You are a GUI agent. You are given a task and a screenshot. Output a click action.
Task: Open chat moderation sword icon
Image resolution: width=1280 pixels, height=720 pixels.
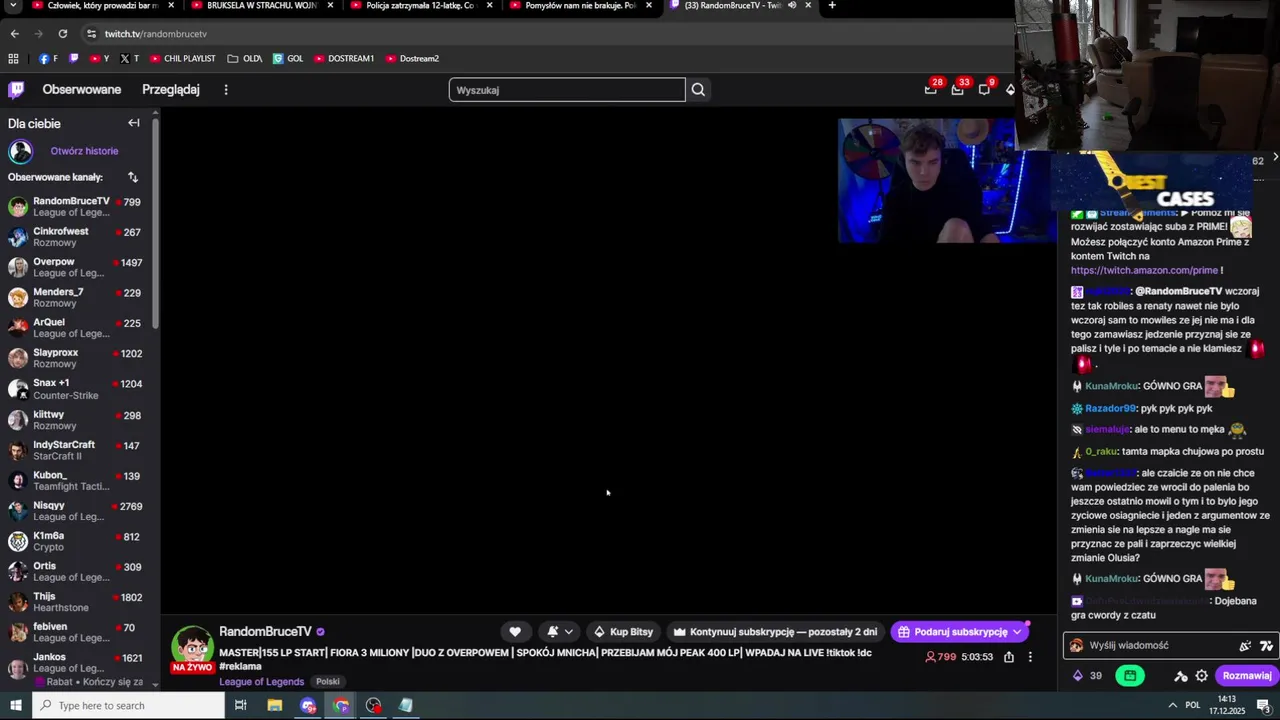[x=1181, y=676]
